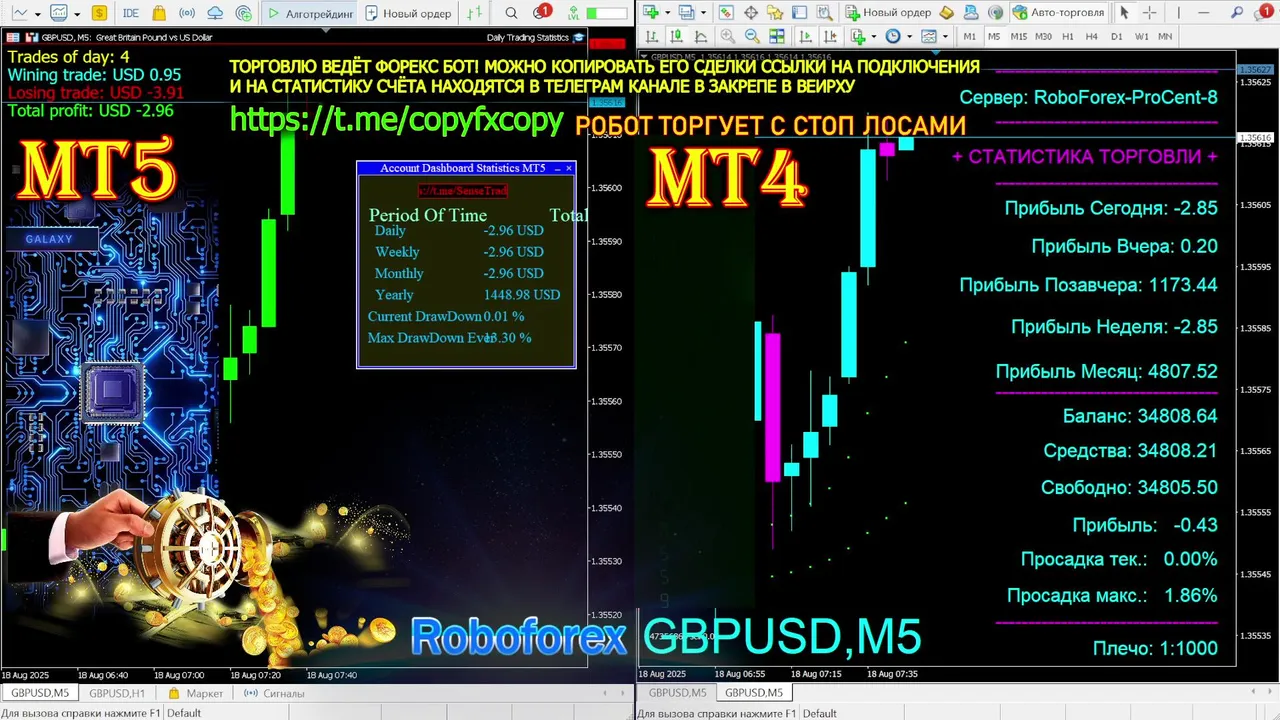The image size is (1280, 720).
Task: Click the Баланс: 34808.64 value on MT4 chart
Action: [1140, 416]
